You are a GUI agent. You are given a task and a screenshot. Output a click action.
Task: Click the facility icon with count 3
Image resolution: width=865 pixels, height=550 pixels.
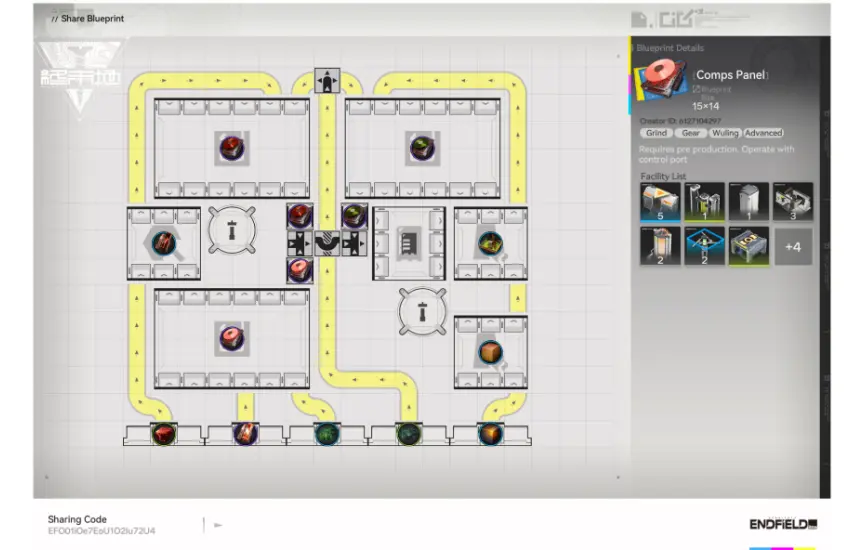[x=793, y=201]
